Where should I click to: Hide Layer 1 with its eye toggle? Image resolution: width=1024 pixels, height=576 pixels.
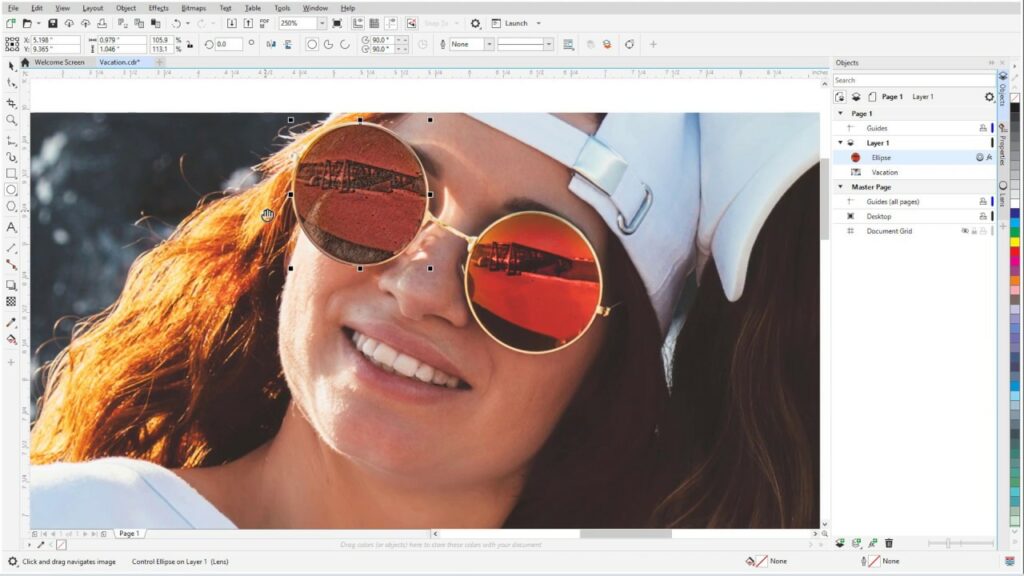pos(850,142)
